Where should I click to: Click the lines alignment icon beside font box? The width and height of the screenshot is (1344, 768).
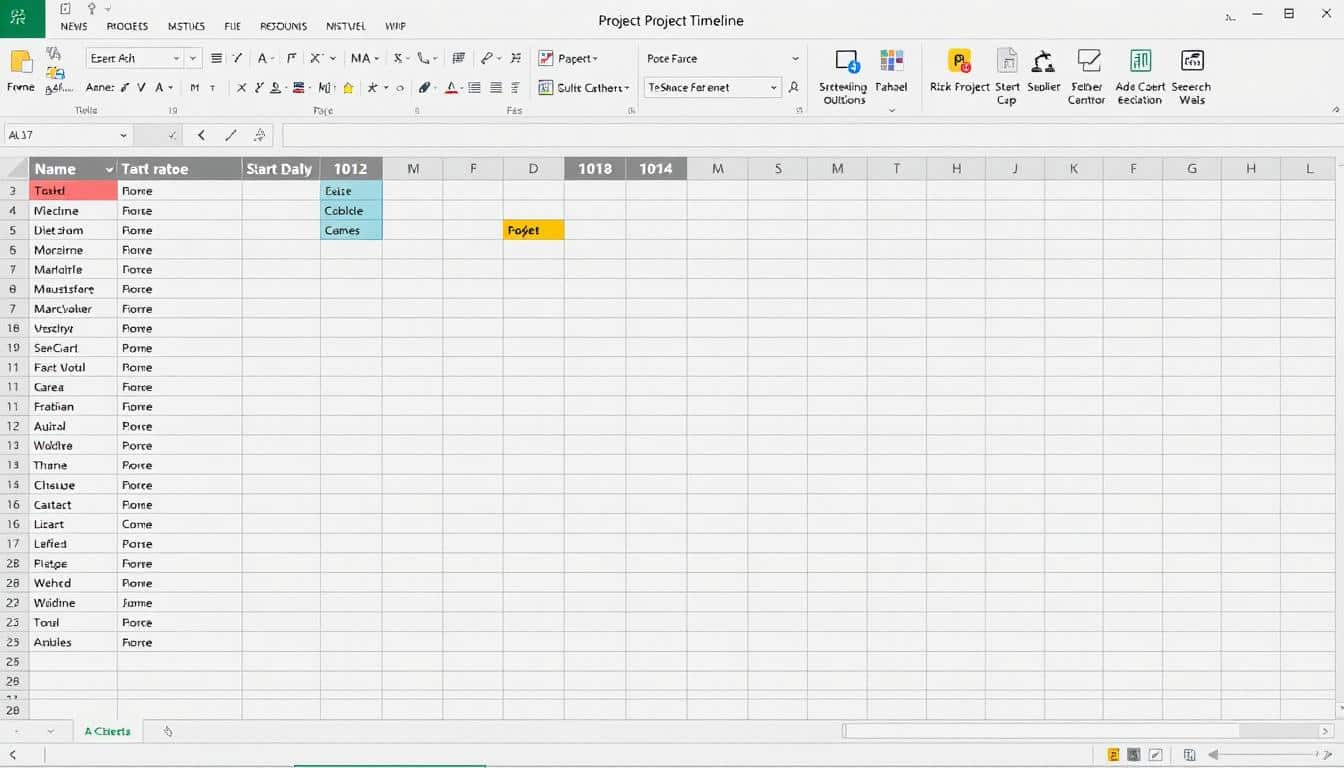(x=216, y=58)
